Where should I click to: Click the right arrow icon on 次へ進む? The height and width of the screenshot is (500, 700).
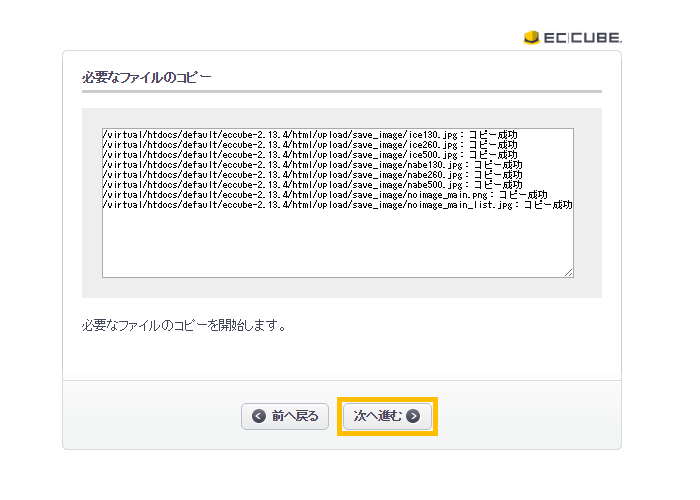pyautogui.click(x=413, y=416)
